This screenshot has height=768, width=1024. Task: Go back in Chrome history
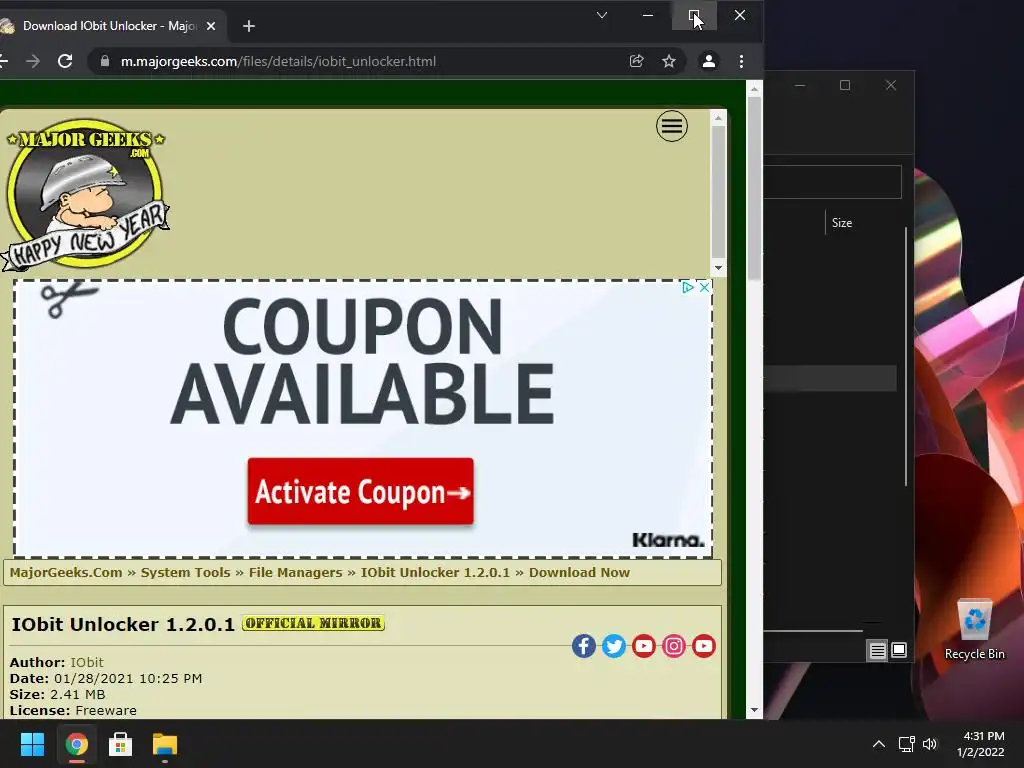coord(3,61)
